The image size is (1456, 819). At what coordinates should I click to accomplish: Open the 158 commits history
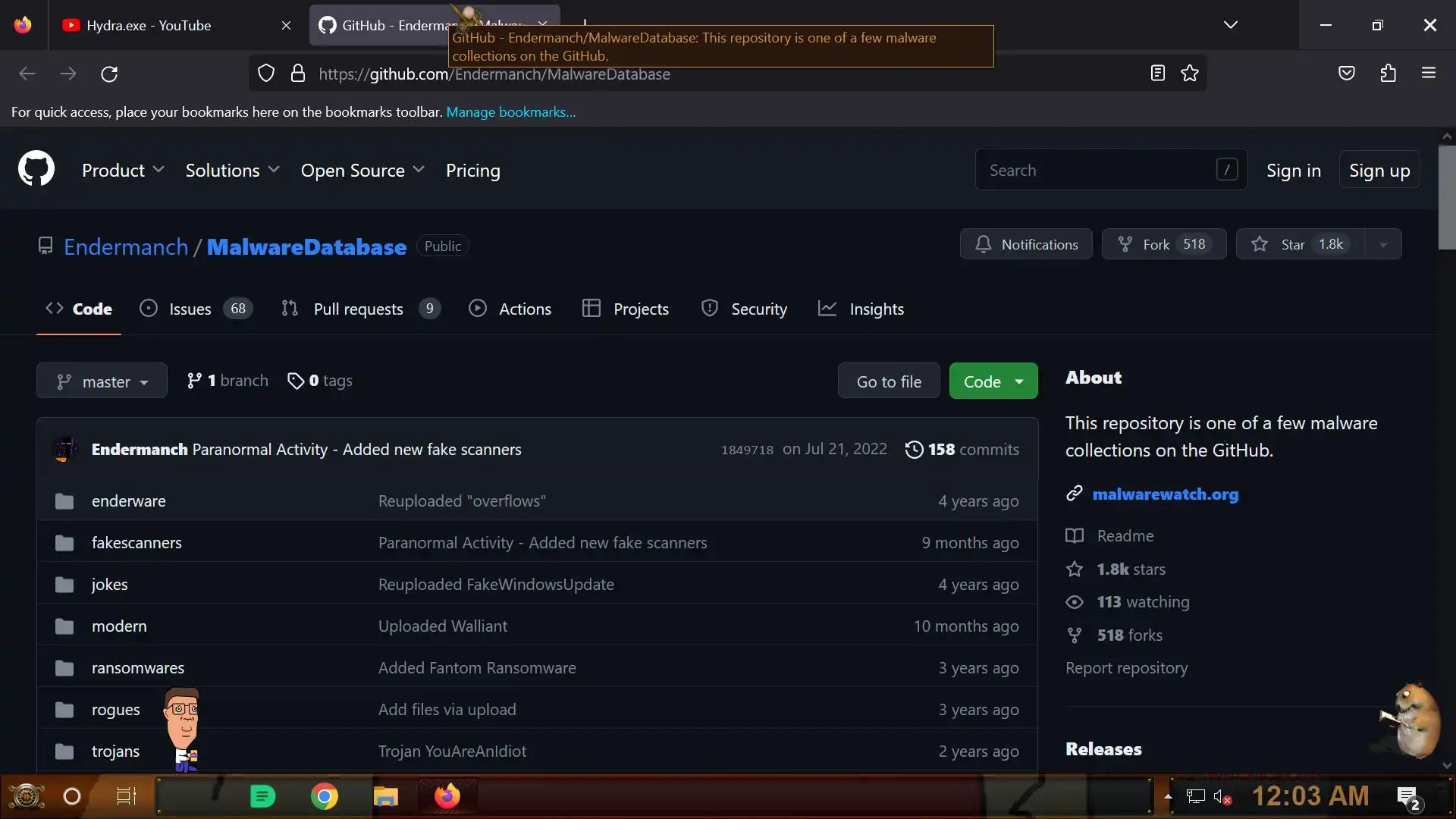[x=962, y=449]
